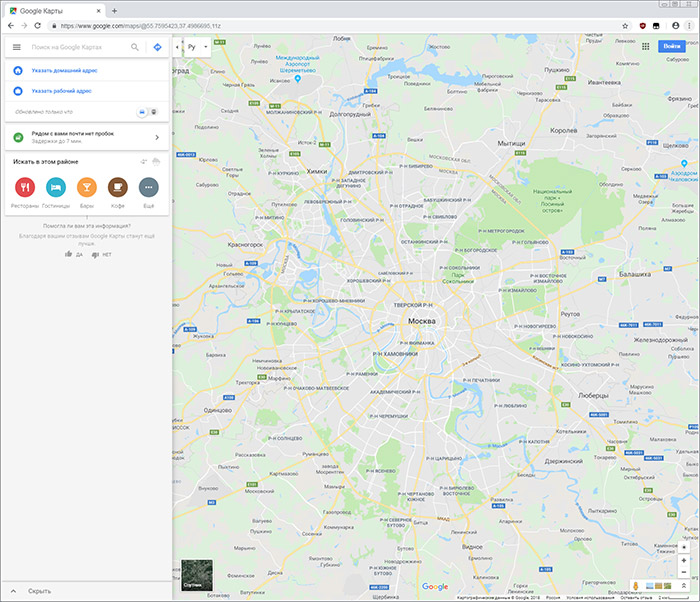
Task: Click Россия footer link
Action: 553,597
